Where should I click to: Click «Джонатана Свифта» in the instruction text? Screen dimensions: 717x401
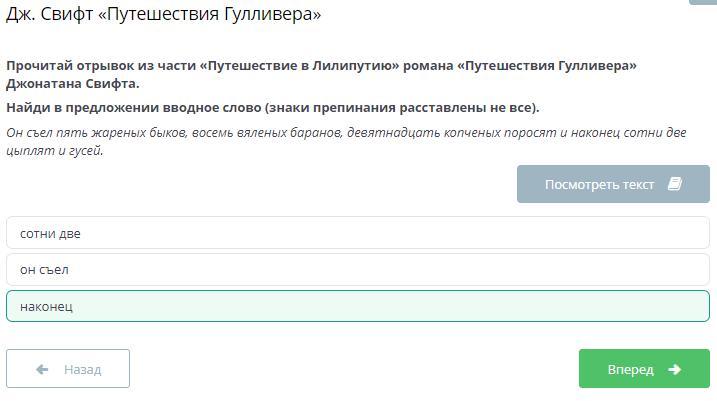tap(72, 83)
